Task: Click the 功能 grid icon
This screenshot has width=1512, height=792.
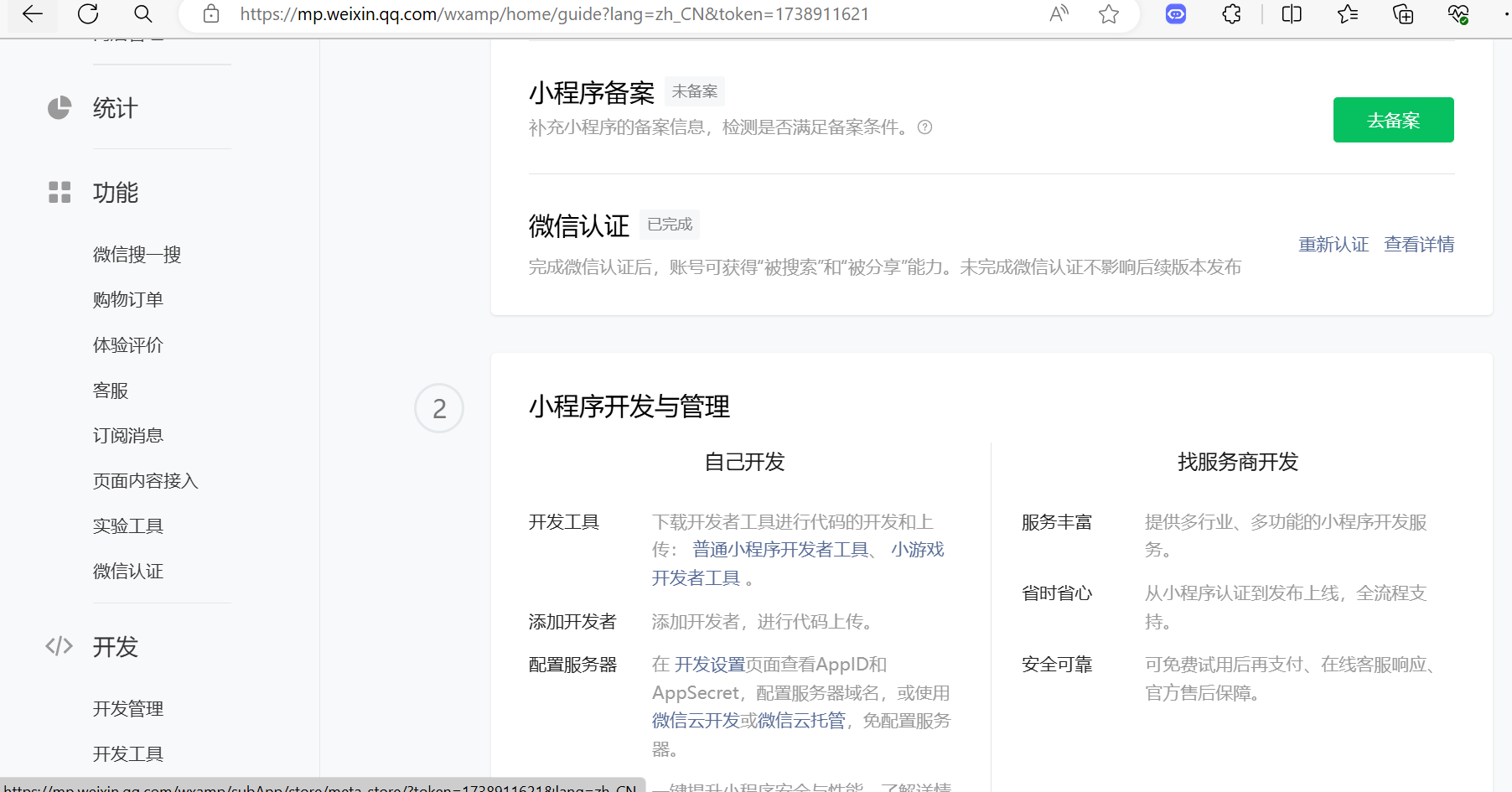Action: point(60,192)
